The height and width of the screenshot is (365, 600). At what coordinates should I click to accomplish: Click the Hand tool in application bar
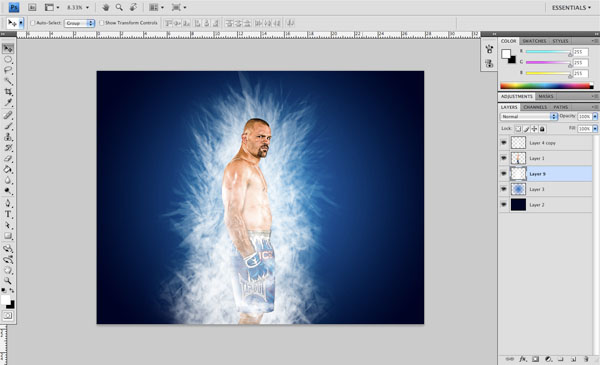(x=106, y=7)
